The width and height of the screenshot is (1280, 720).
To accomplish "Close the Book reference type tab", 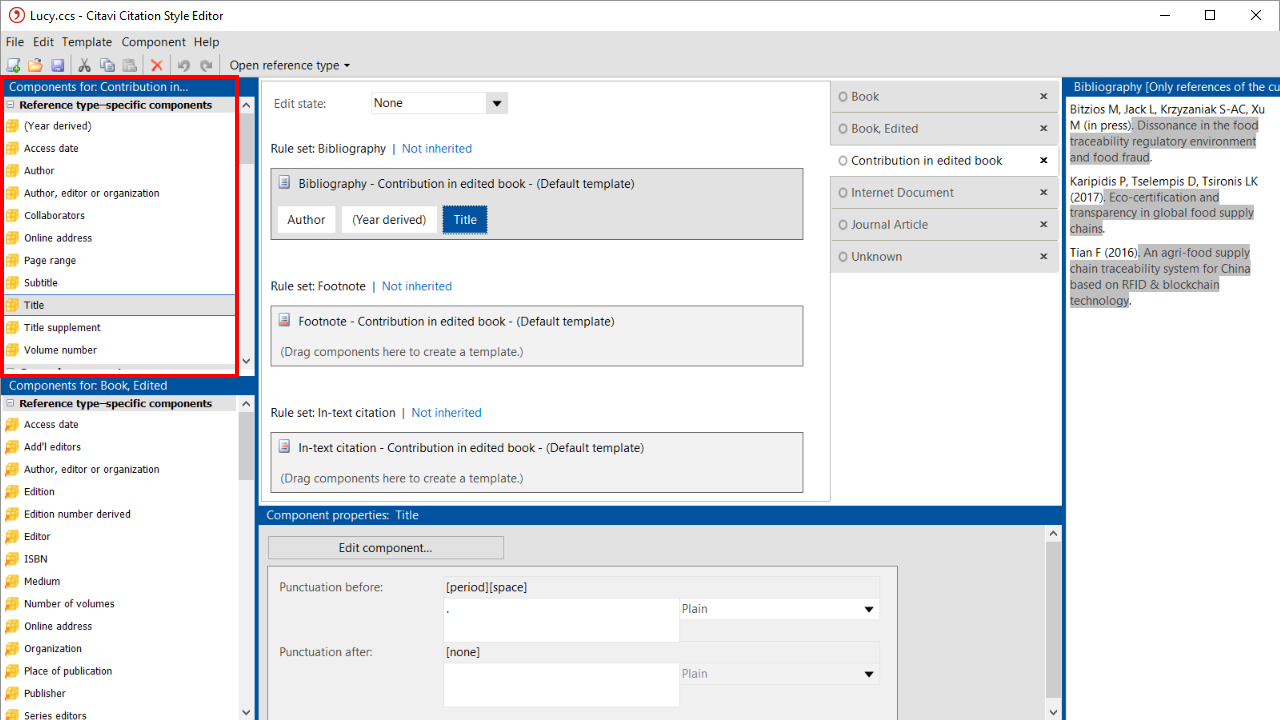I will pos(1044,97).
